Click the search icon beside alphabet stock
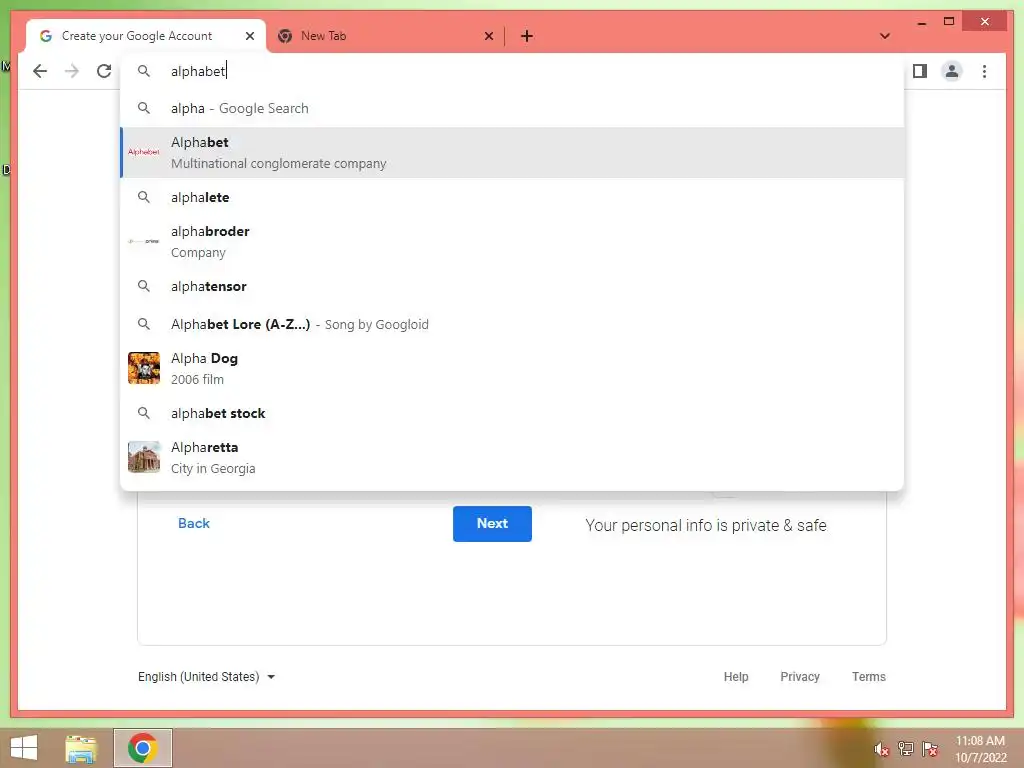Image resolution: width=1024 pixels, height=768 pixels. [144, 413]
